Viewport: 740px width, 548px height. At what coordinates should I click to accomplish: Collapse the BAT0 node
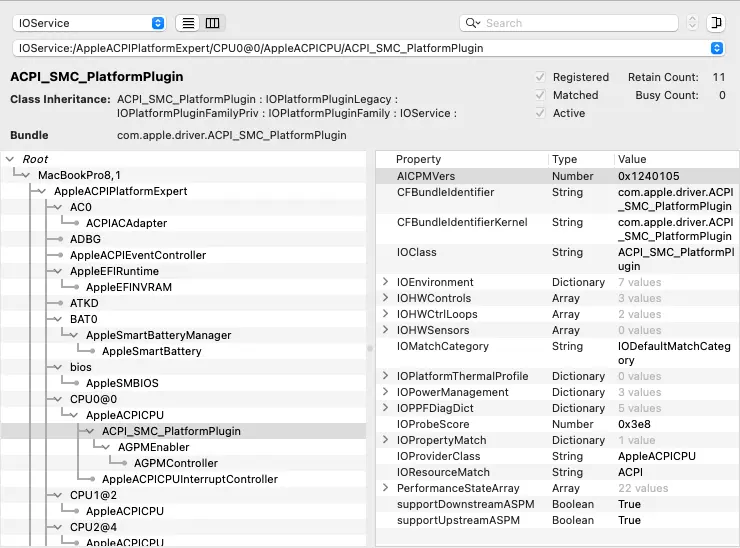(58, 319)
